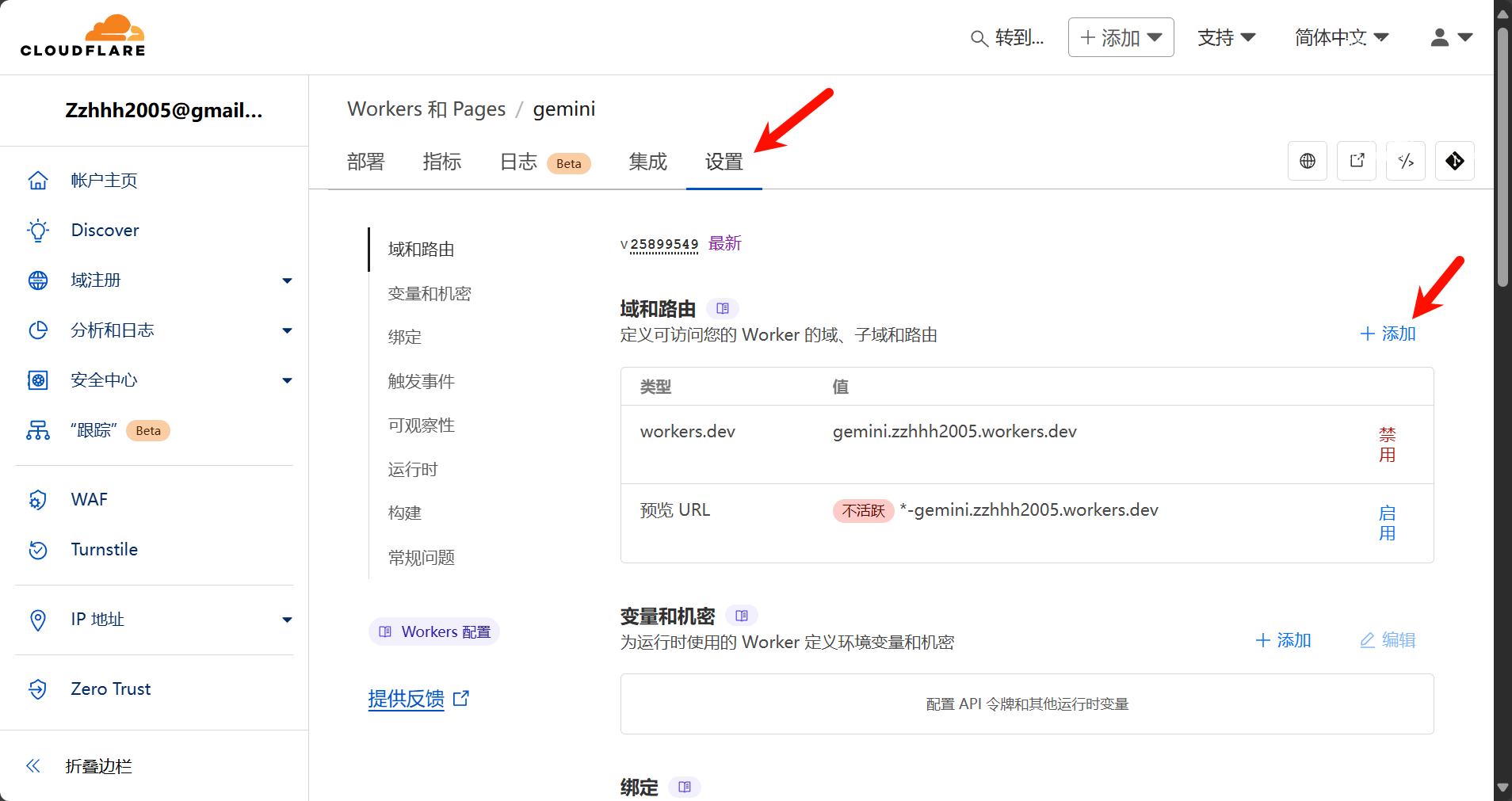Click the 安全中心 icon
The height and width of the screenshot is (801, 1512).
pos(38,380)
